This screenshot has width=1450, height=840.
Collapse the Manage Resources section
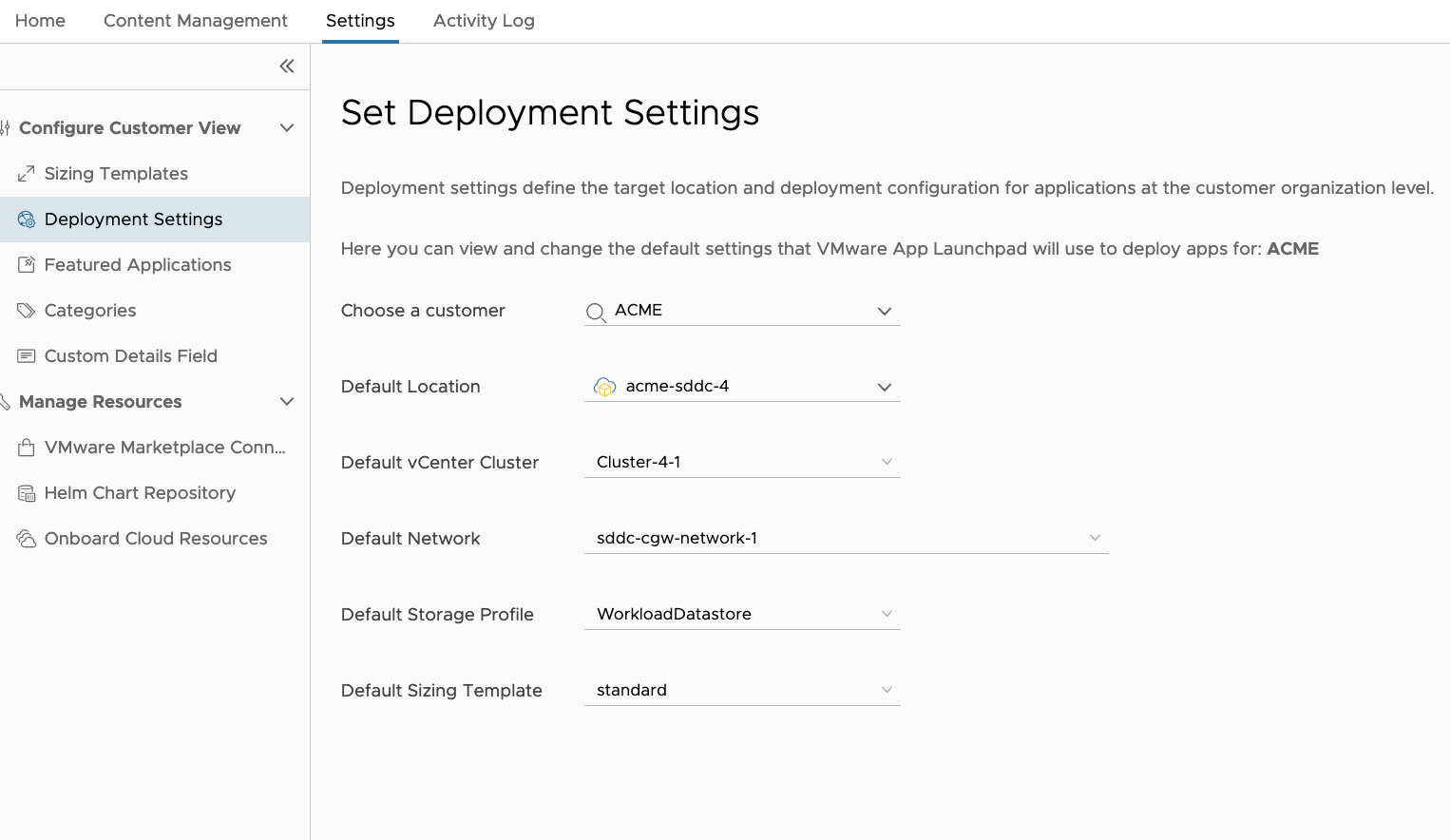coord(287,402)
